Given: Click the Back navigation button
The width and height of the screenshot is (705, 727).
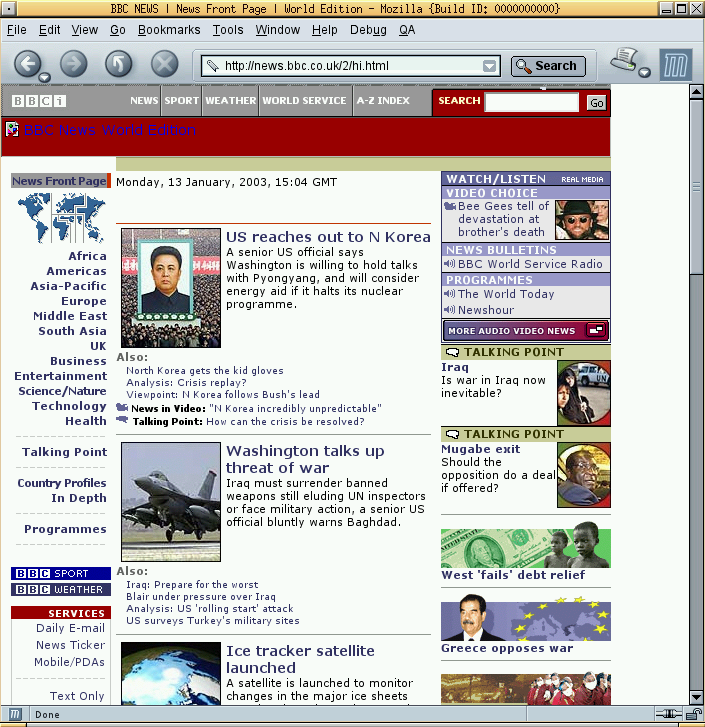Looking at the screenshot, I should 27,65.
